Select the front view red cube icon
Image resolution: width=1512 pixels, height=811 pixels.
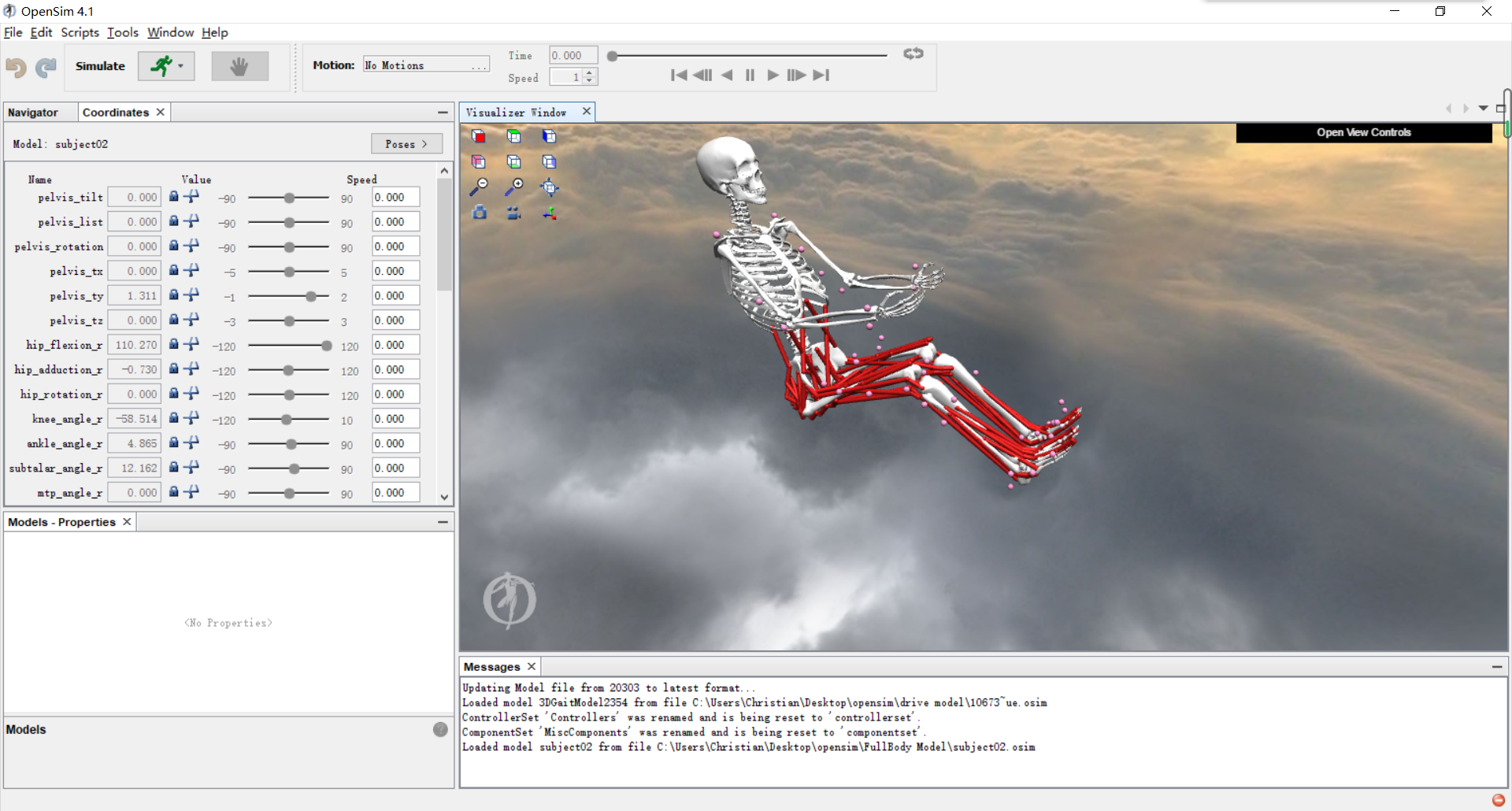click(x=479, y=136)
